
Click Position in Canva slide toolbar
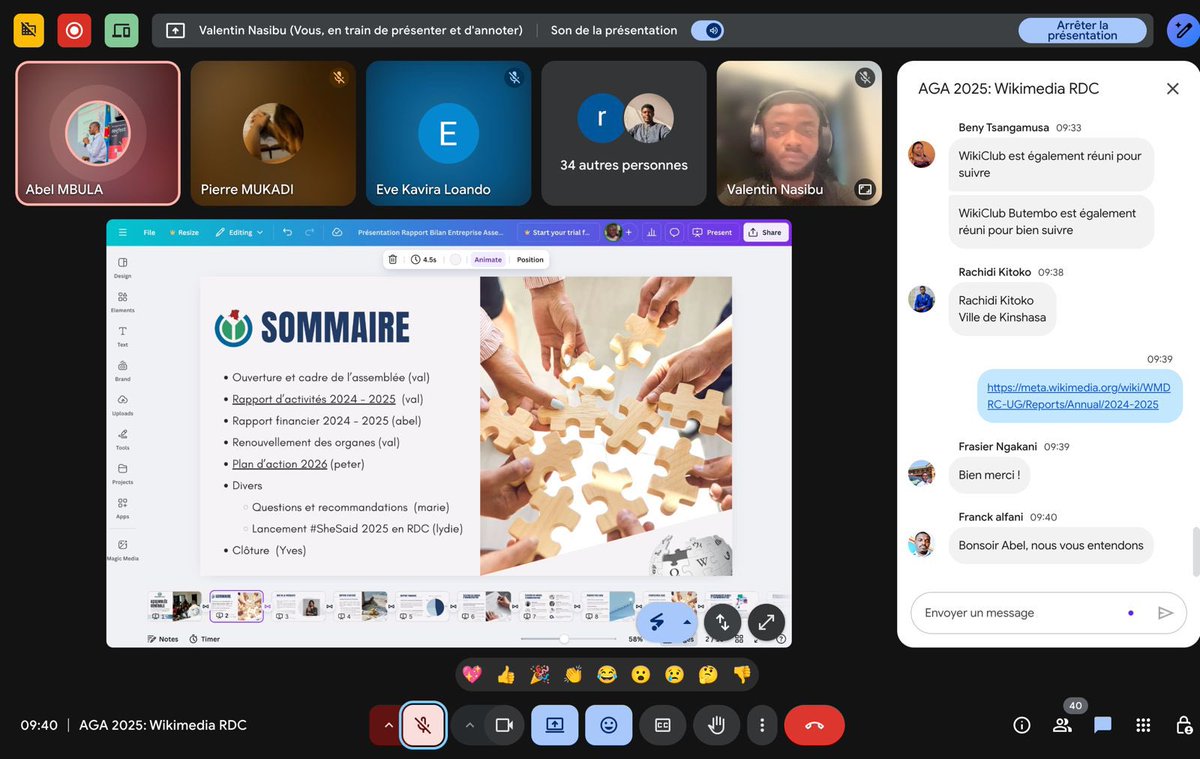pyautogui.click(x=530, y=259)
